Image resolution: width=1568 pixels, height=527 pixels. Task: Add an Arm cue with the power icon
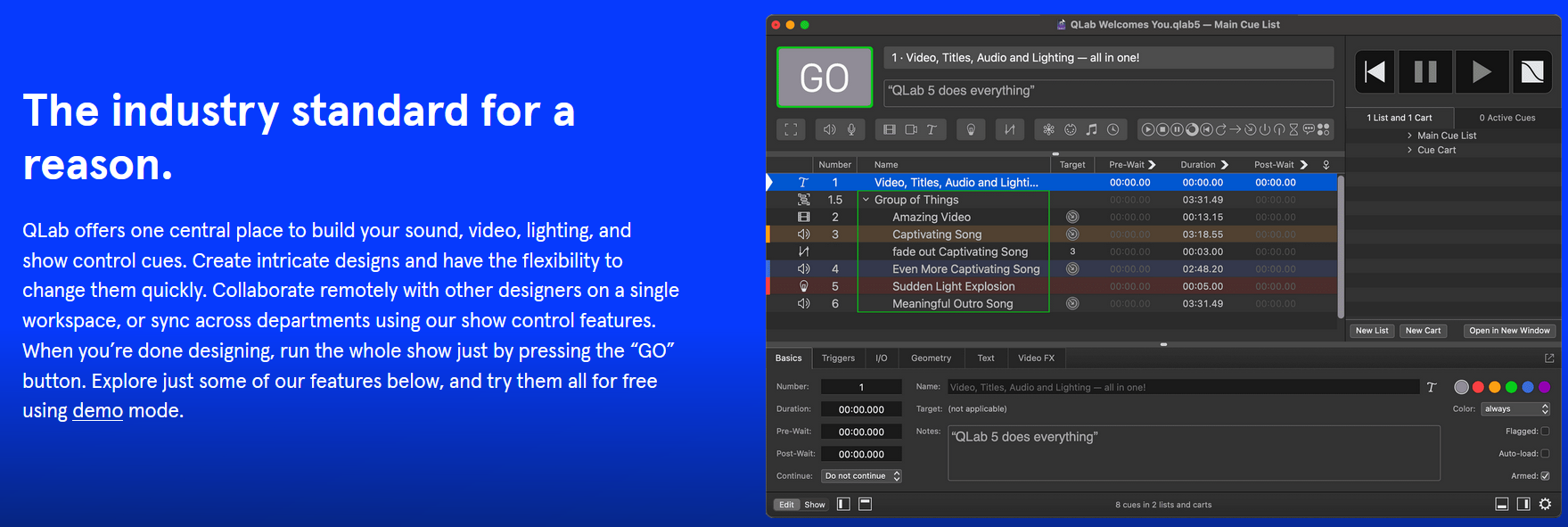[1265, 129]
